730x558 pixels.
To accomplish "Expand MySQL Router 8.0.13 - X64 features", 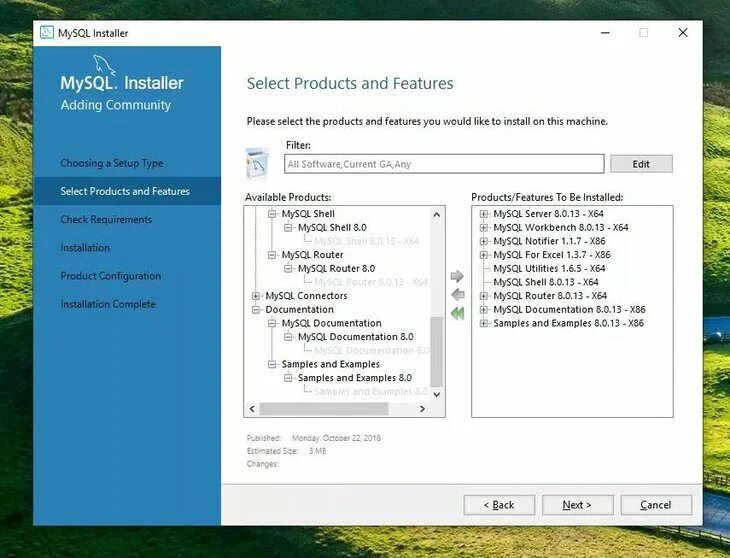I will (484, 296).
